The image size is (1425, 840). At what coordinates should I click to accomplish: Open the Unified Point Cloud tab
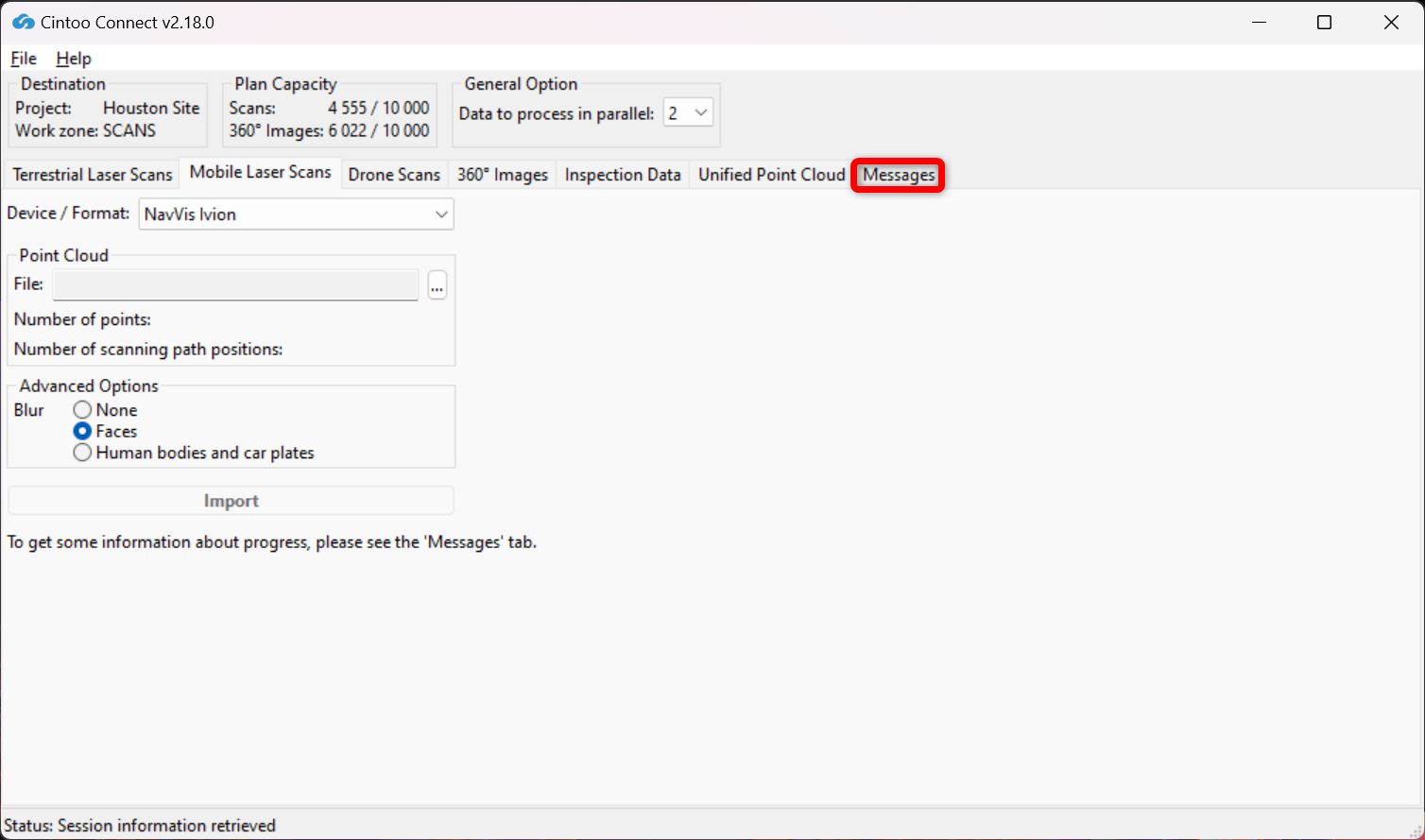click(x=771, y=175)
